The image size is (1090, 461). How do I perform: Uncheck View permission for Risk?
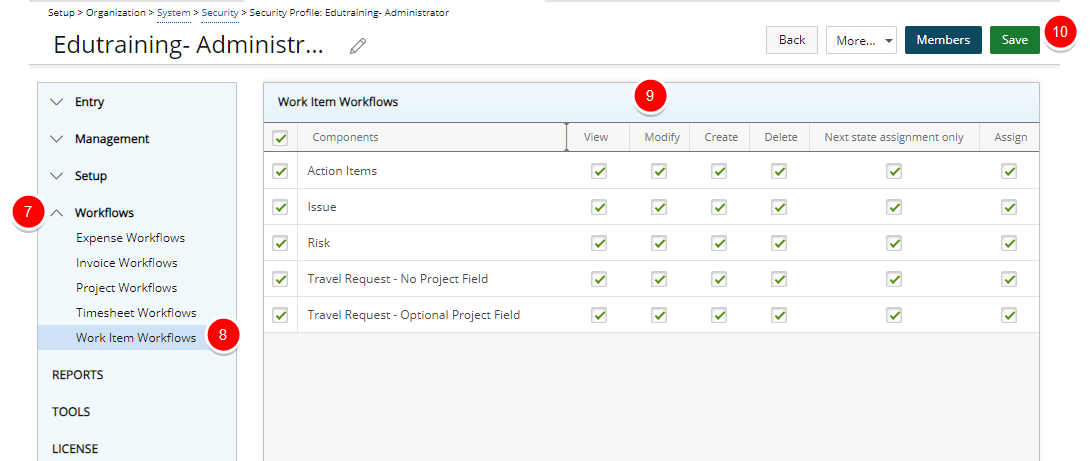point(599,243)
